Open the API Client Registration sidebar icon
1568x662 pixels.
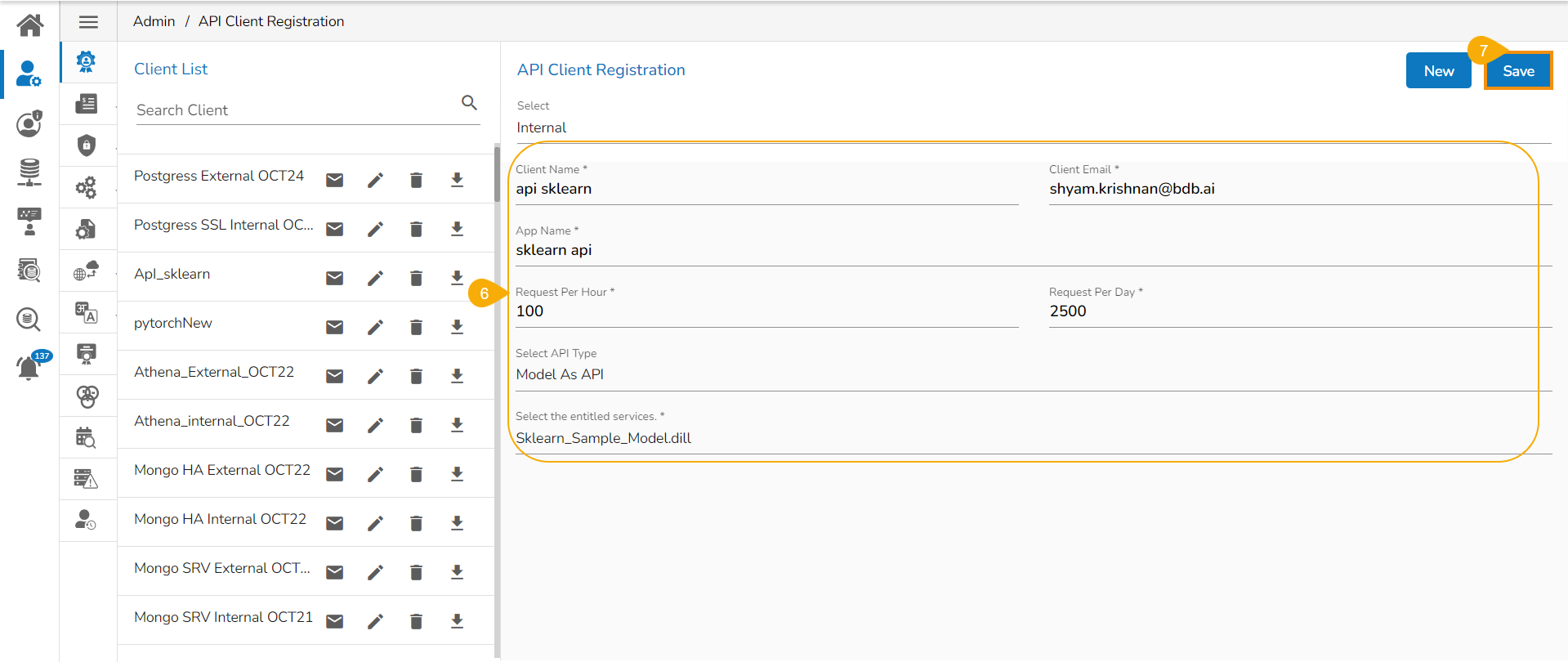(86, 62)
